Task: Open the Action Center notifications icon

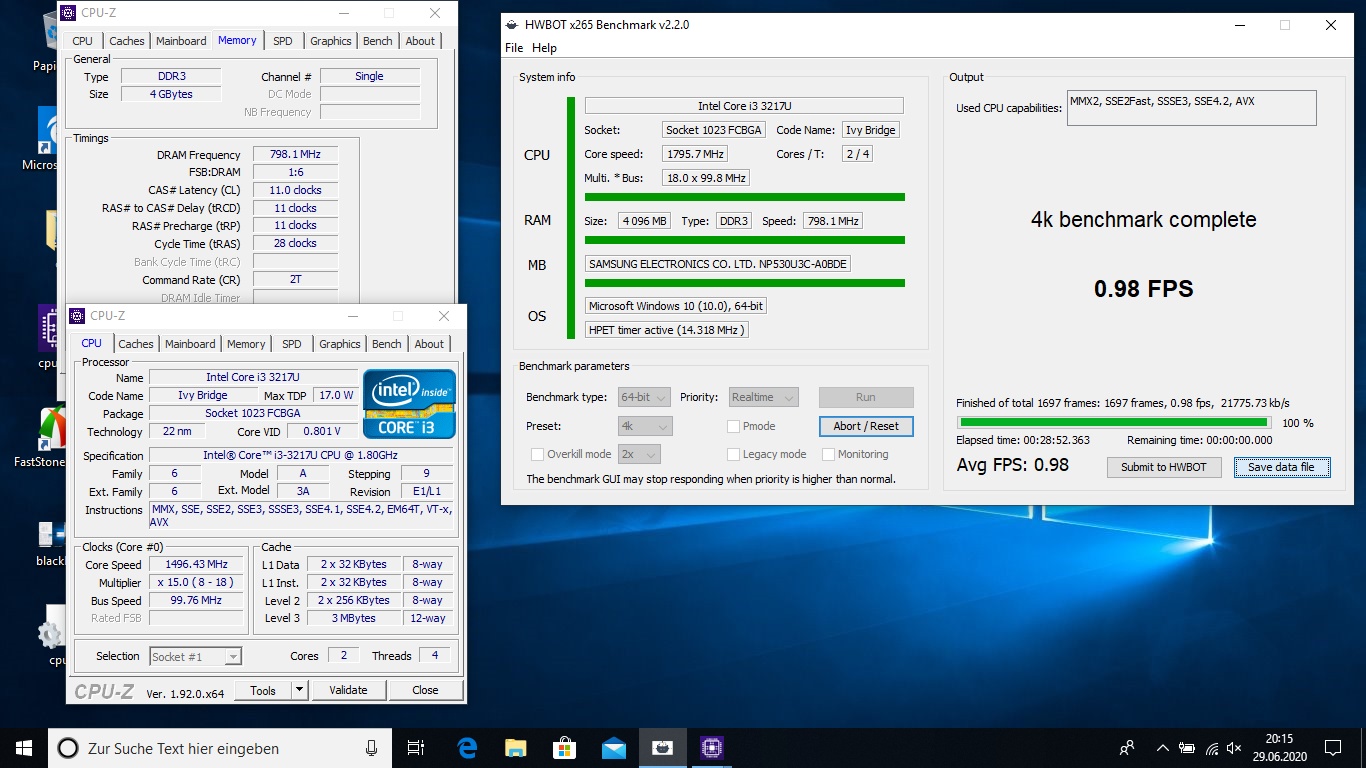Action: click(1332, 748)
